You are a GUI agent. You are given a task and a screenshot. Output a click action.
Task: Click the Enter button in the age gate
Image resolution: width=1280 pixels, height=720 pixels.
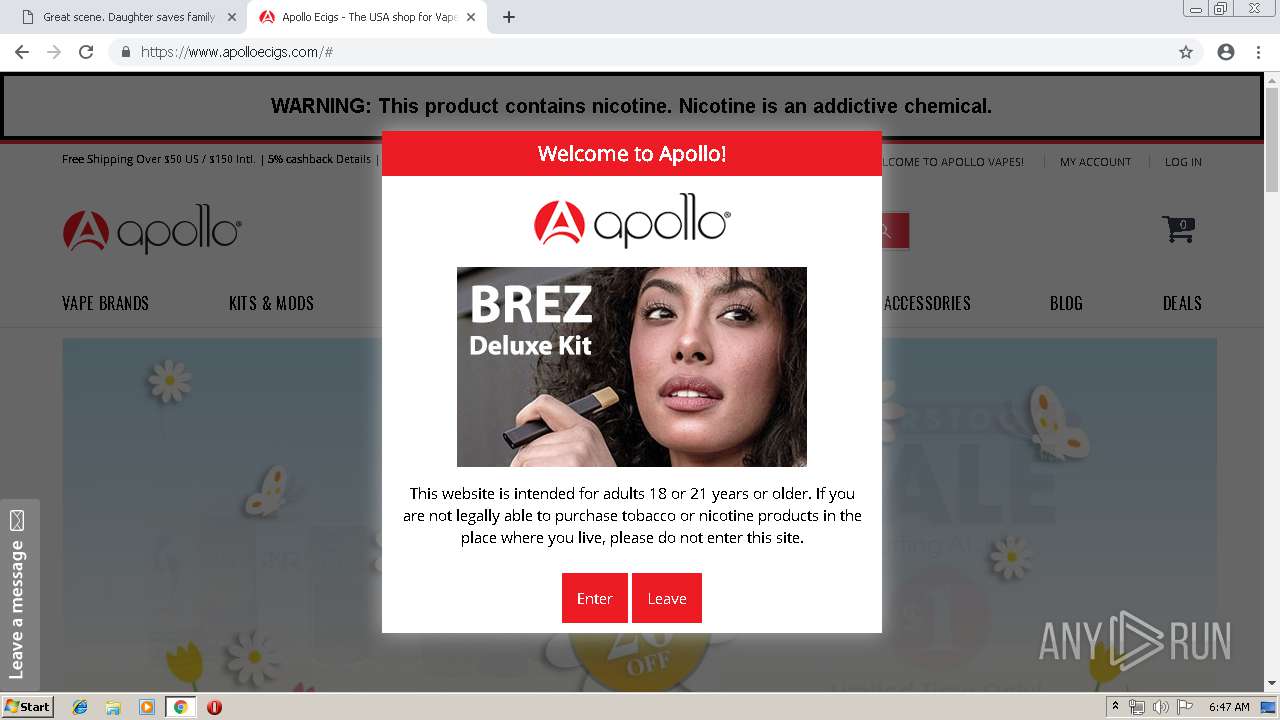(x=594, y=598)
